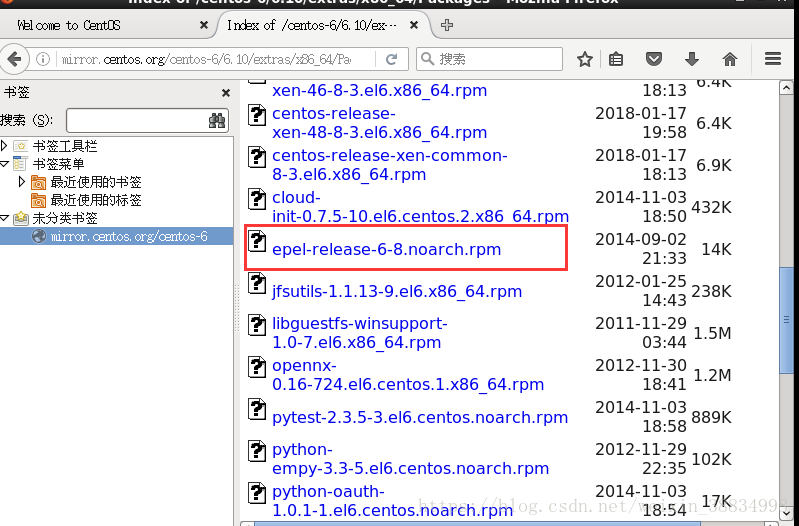Click the file icon beside centos-release xen-48
This screenshot has width=799, height=526.
[x=257, y=115]
